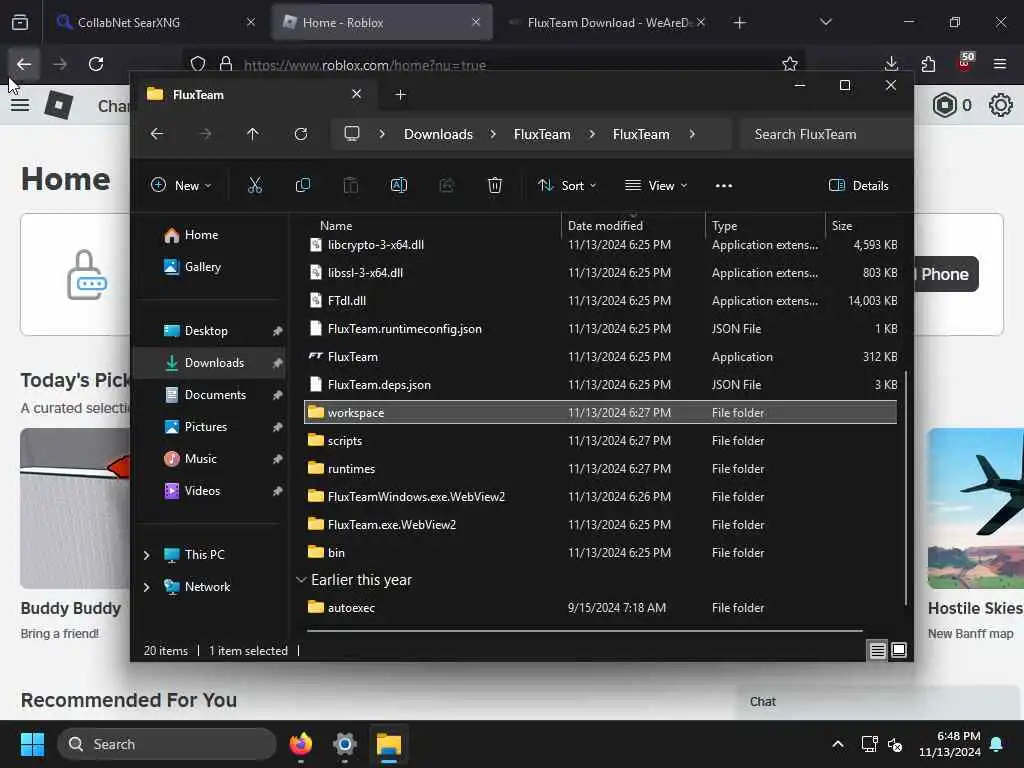The height and width of the screenshot is (768, 1024).
Task: Bookmark the page with the star icon
Action: pyautogui.click(x=790, y=64)
